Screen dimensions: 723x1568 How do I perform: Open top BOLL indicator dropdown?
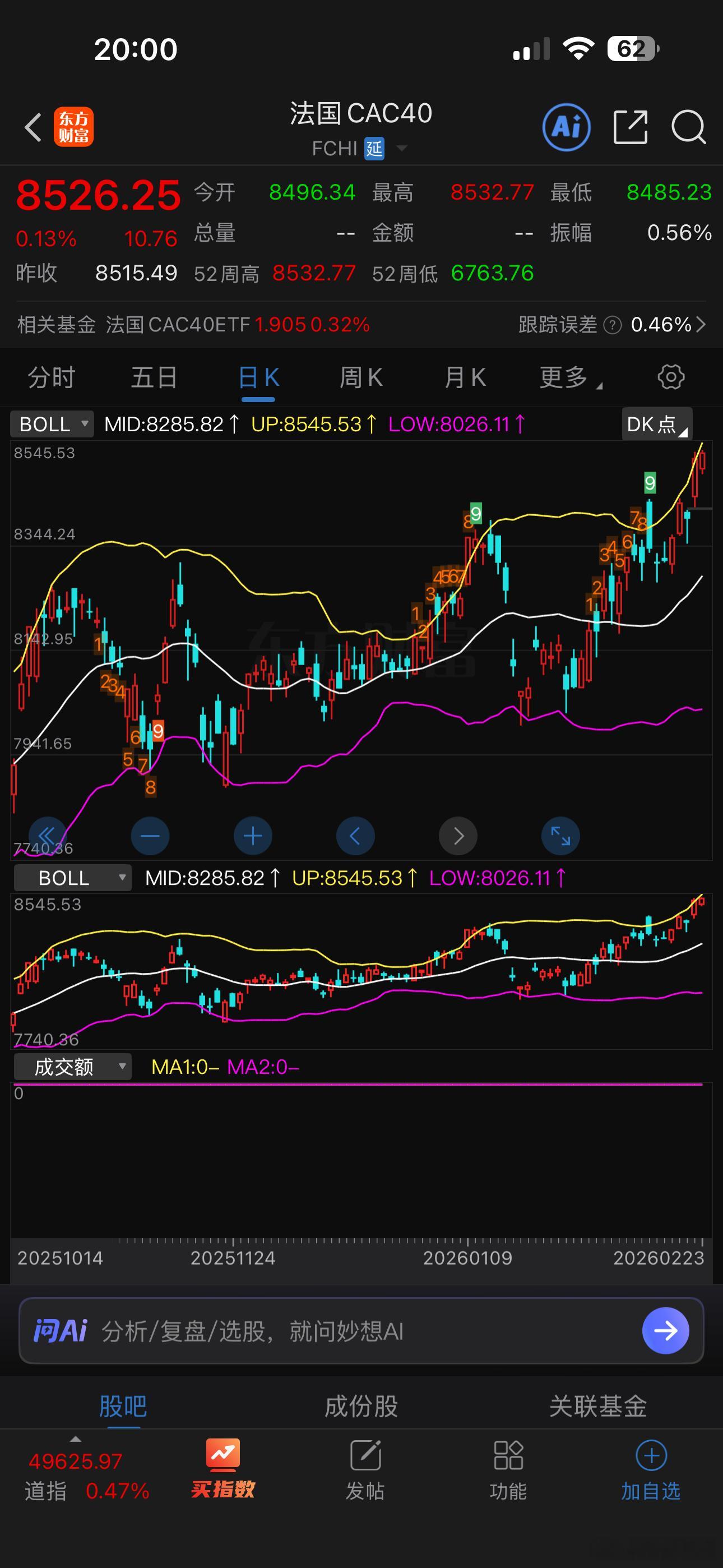point(52,425)
